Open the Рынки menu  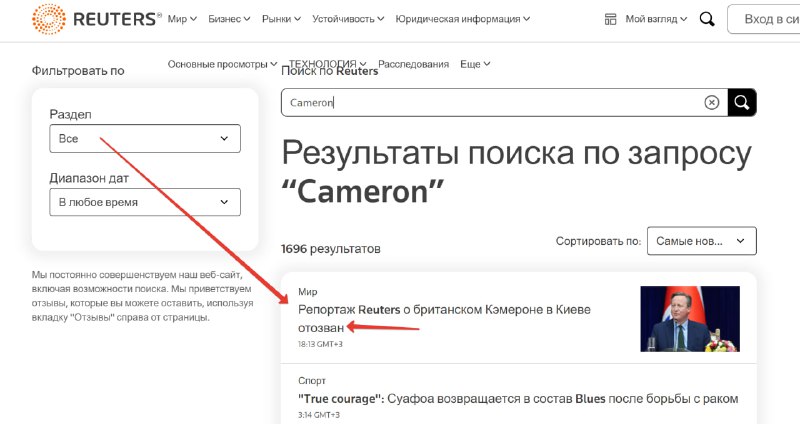click(x=281, y=19)
